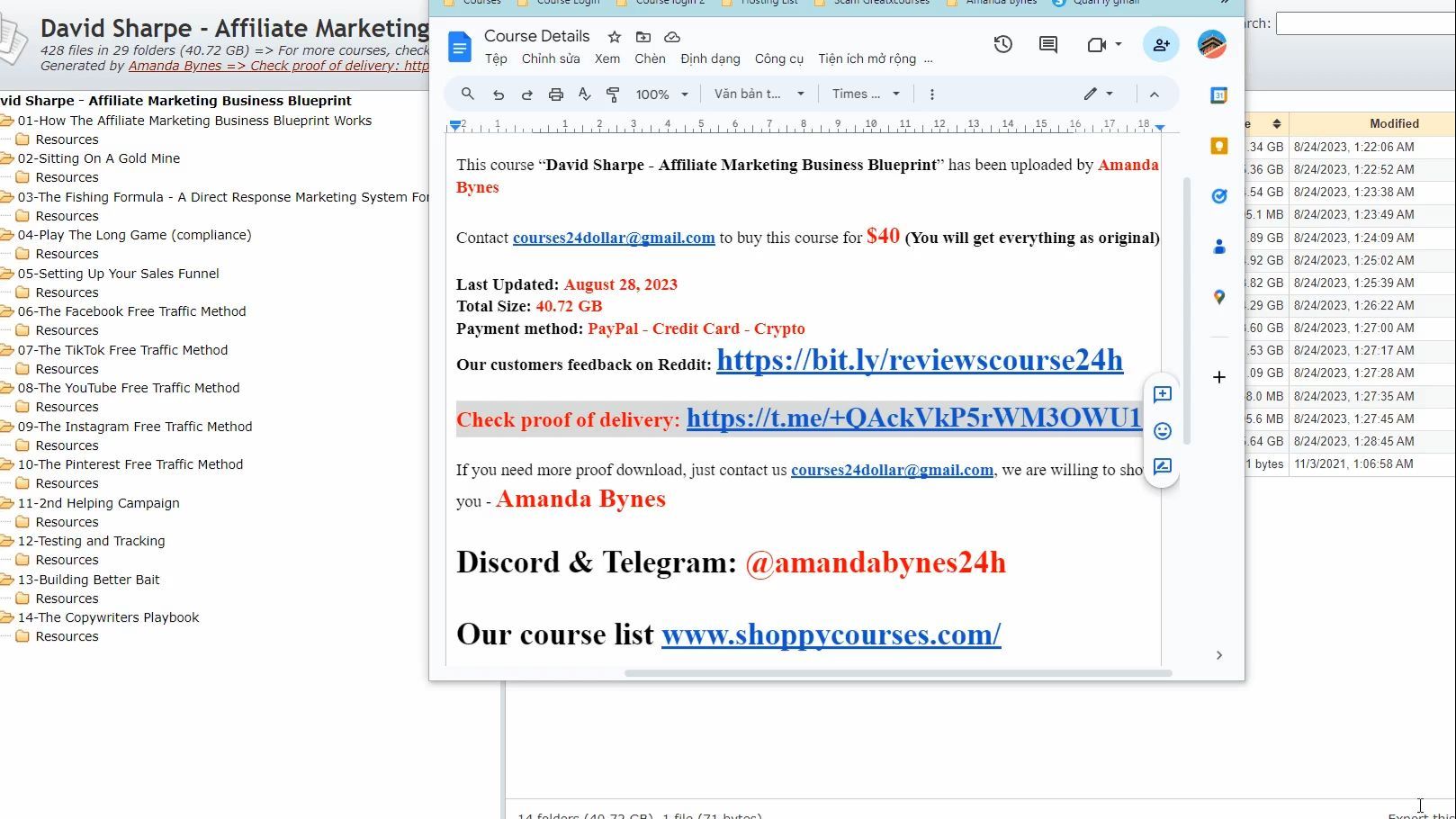Add a comment from floating button
The image size is (1456, 819).
tap(1163, 394)
